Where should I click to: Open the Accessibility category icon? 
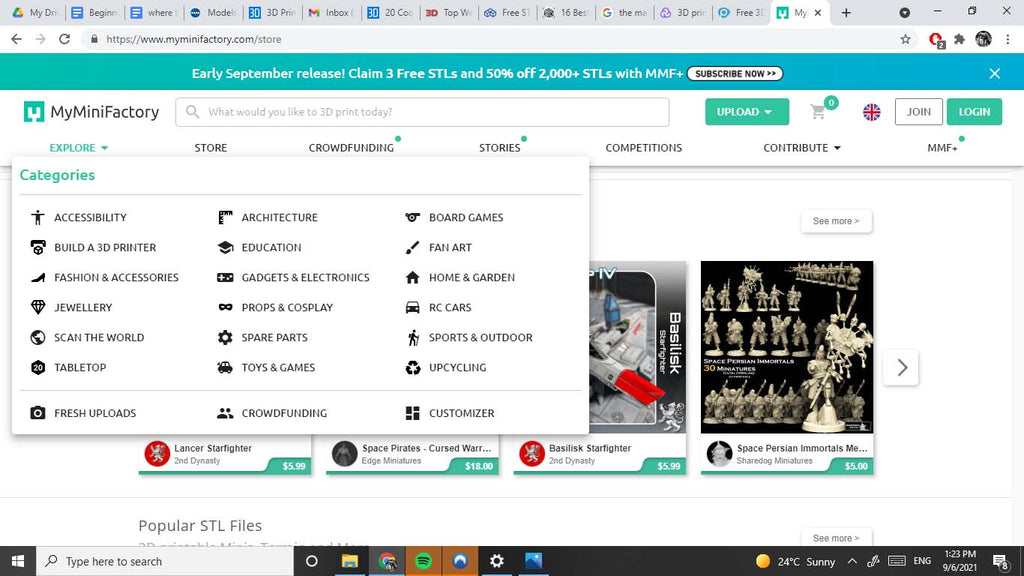pos(38,217)
